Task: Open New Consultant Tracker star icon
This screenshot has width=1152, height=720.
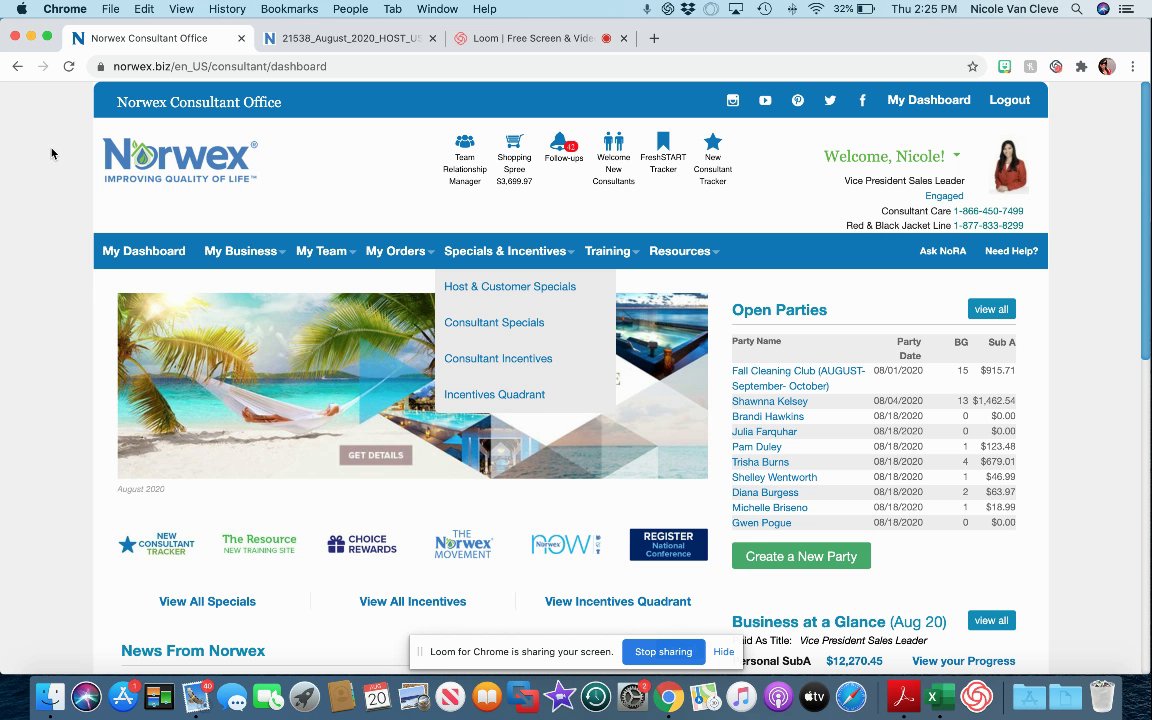Action: click(x=713, y=141)
